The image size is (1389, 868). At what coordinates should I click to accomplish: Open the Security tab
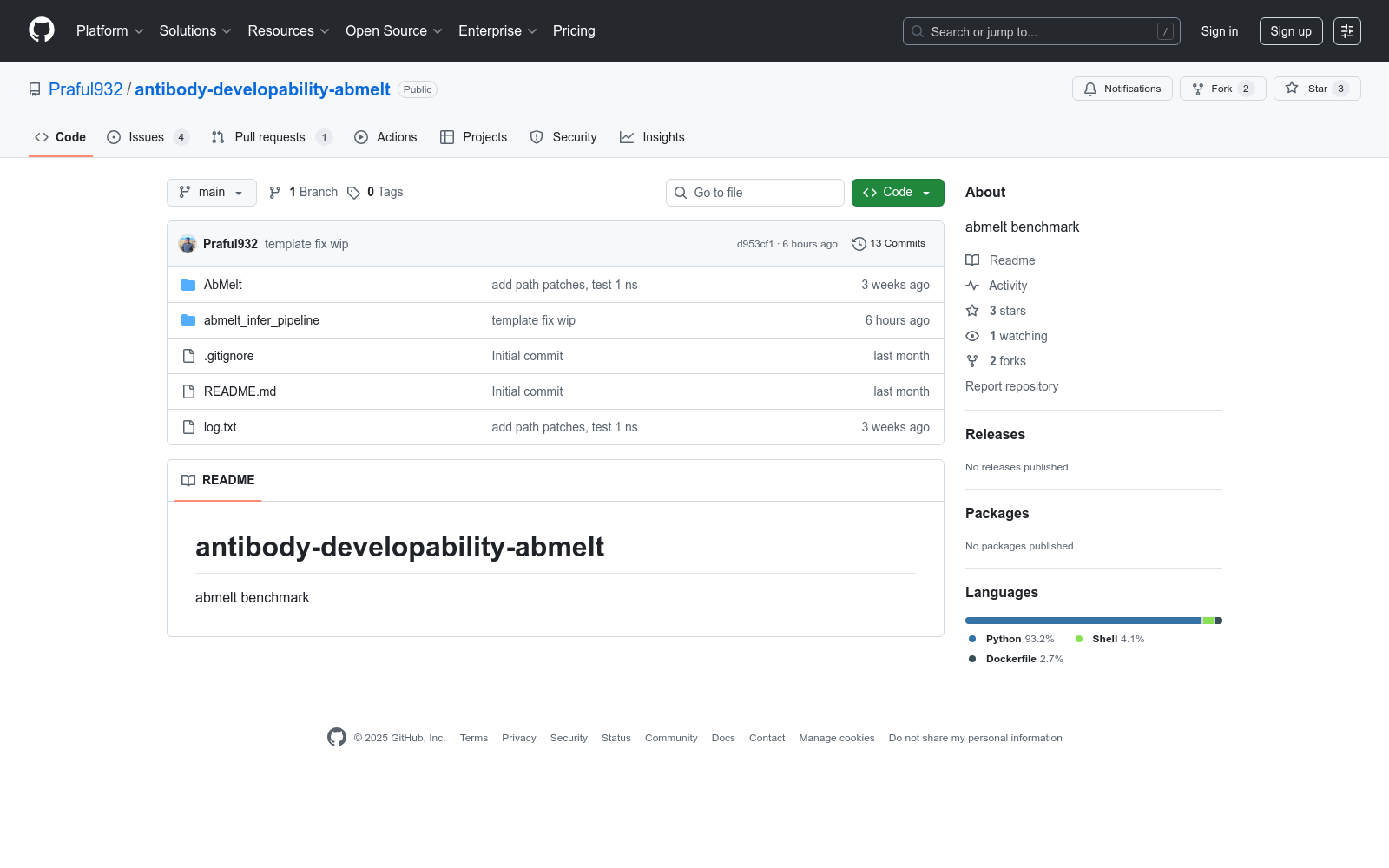pos(563,137)
